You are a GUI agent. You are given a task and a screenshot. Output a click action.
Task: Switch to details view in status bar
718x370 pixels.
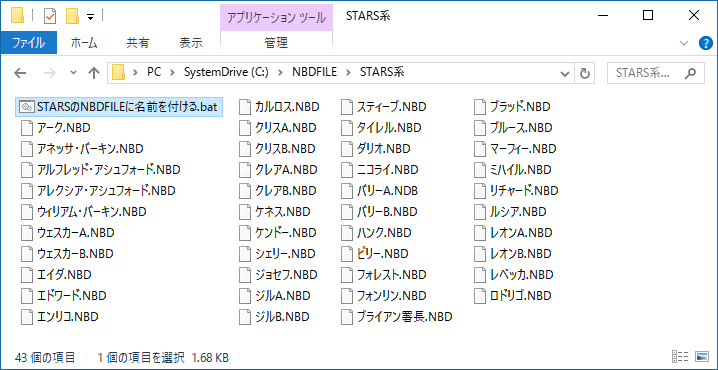pos(680,356)
